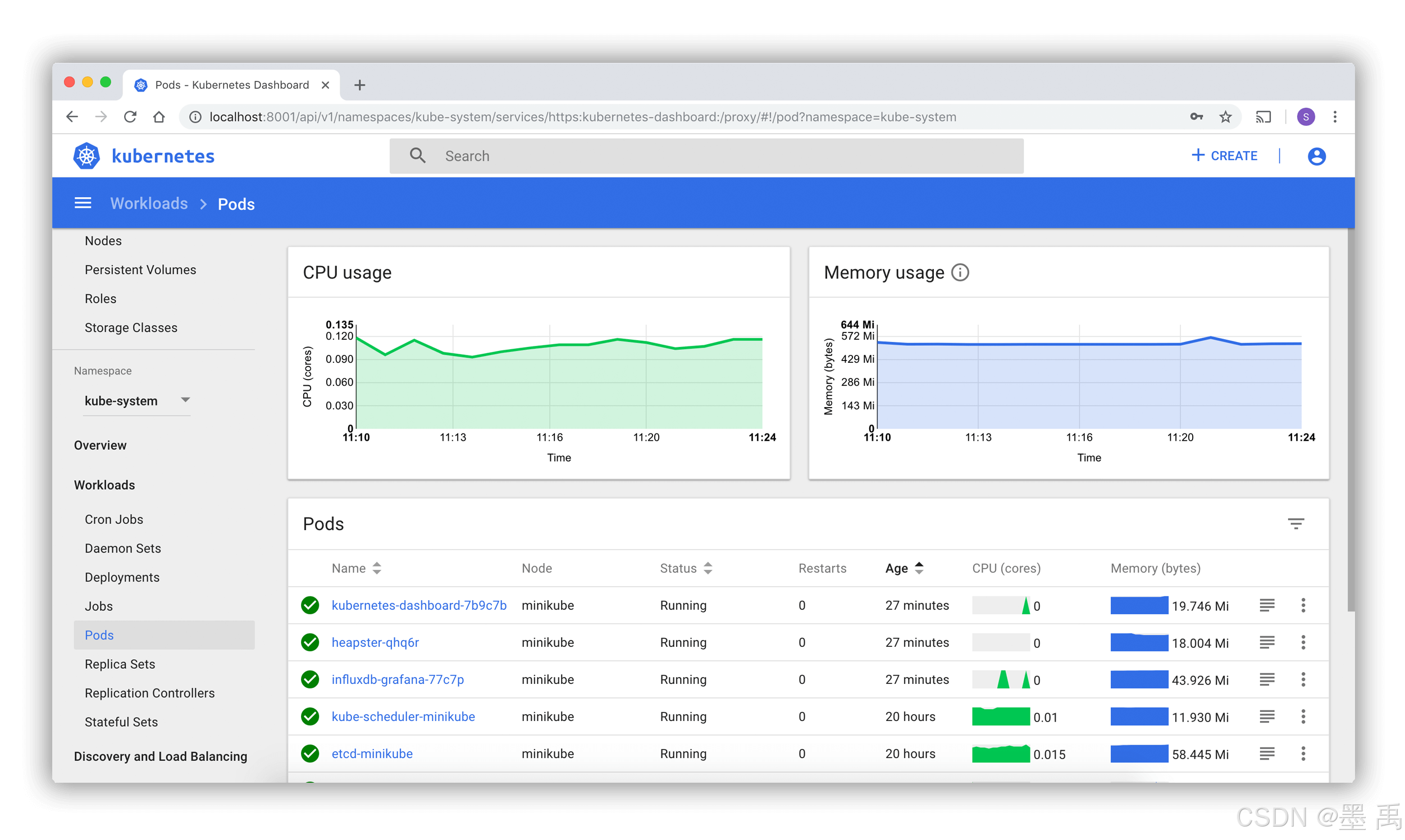Click the Memory usage info icon
Screen dimensions: 1405x840
960,273
